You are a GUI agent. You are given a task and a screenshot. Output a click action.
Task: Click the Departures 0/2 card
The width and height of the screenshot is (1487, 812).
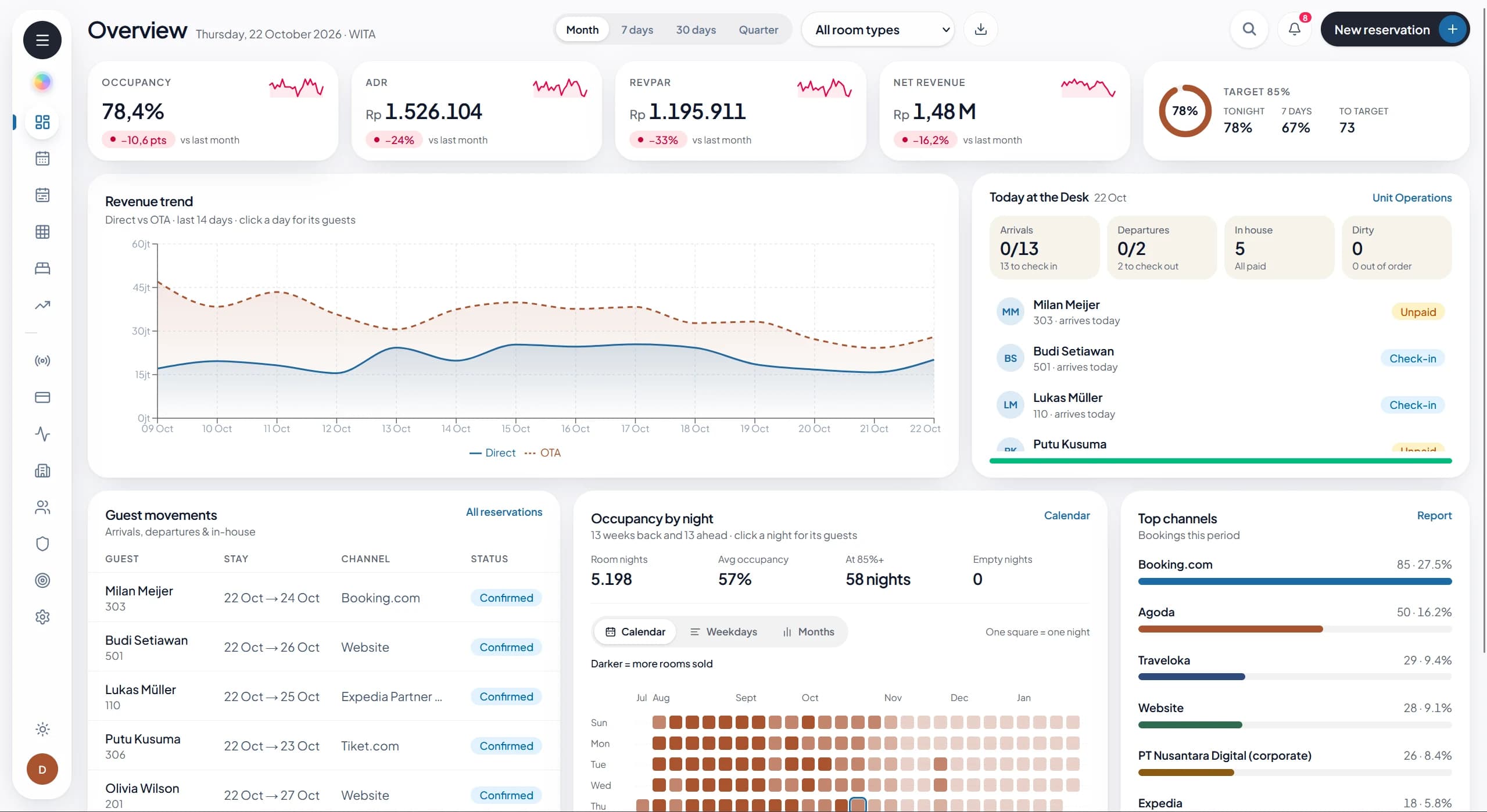click(x=1162, y=247)
